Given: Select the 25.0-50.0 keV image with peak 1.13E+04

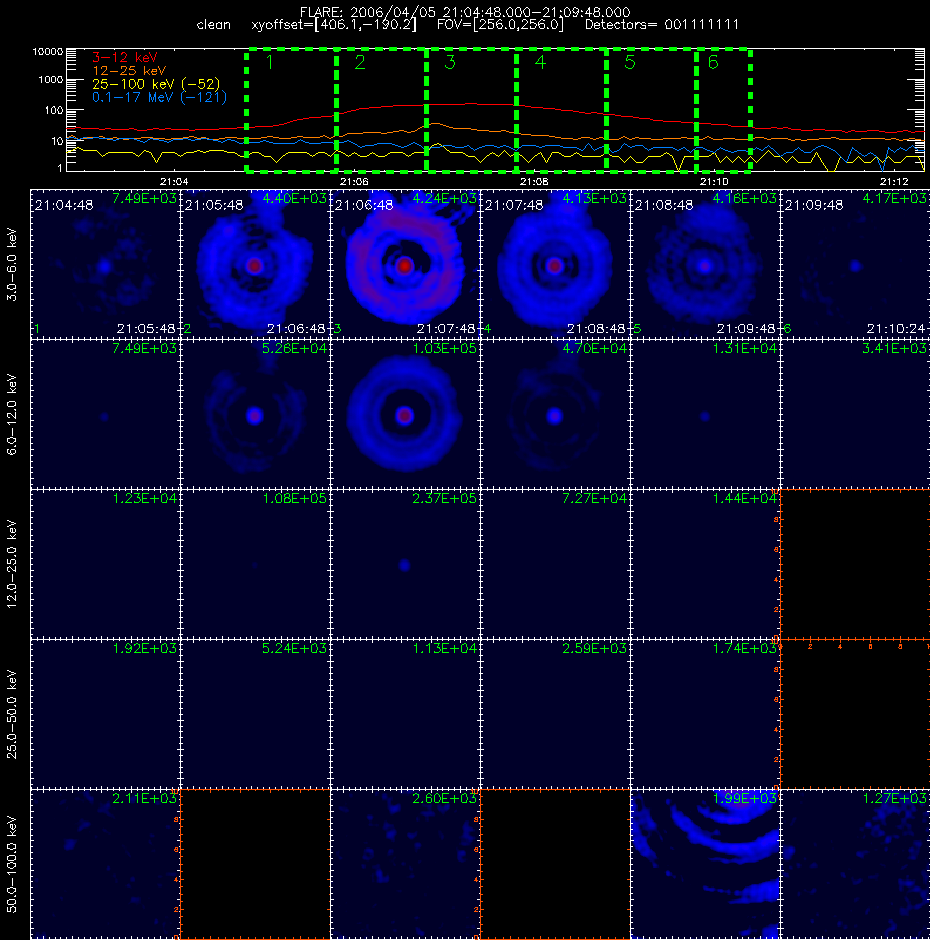Looking at the screenshot, I should (405, 714).
